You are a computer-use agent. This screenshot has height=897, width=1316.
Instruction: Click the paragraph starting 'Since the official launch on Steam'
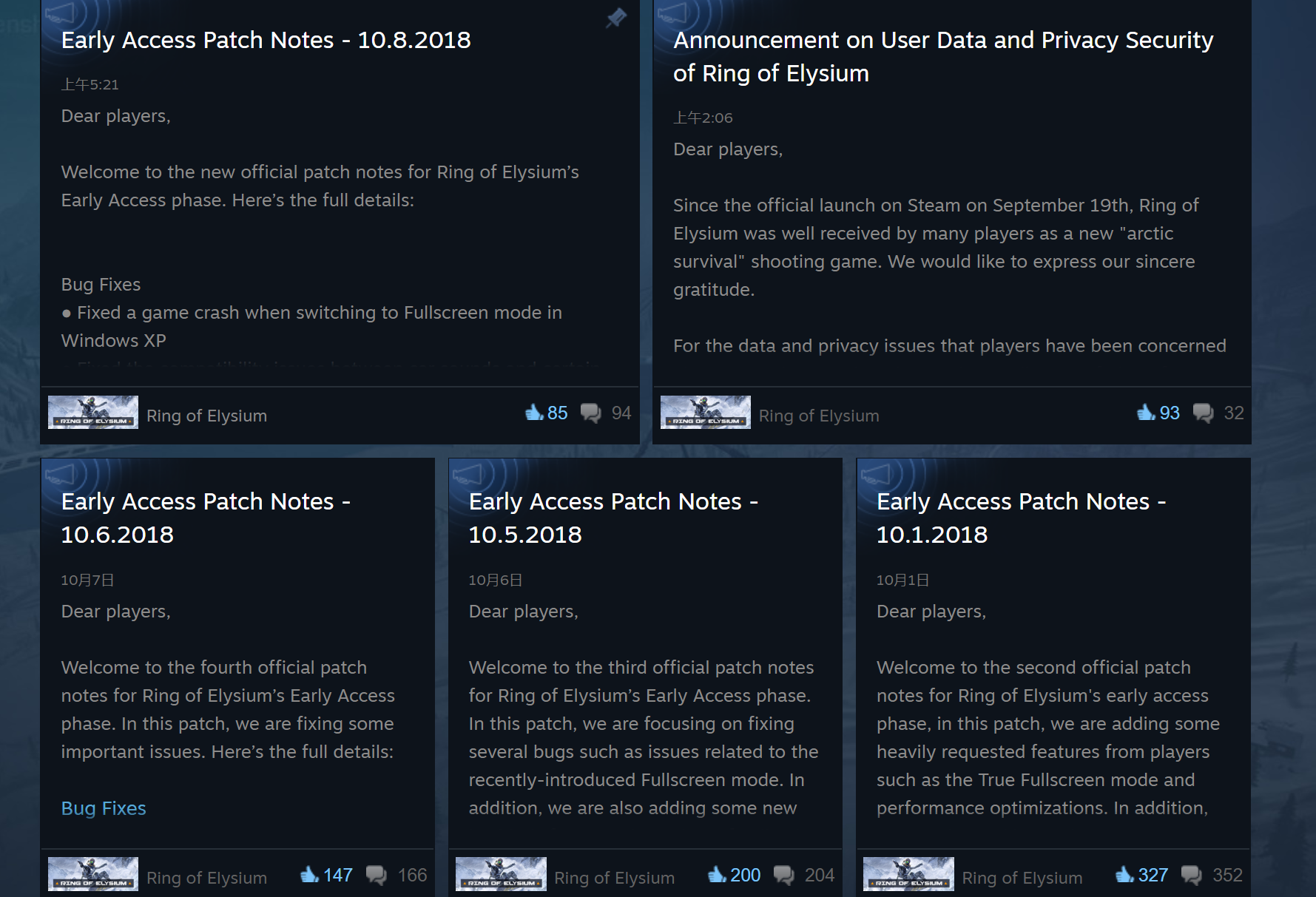[x=936, y=248]
